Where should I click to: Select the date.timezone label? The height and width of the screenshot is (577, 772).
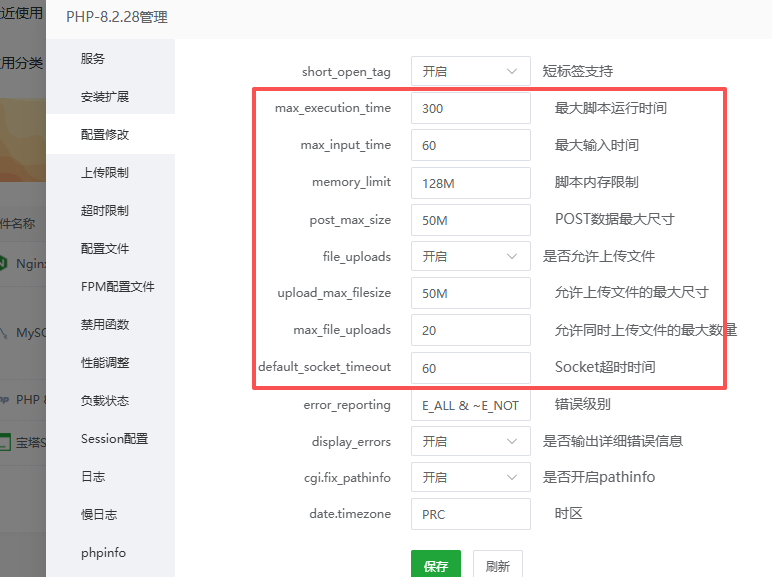pos(350,514)
